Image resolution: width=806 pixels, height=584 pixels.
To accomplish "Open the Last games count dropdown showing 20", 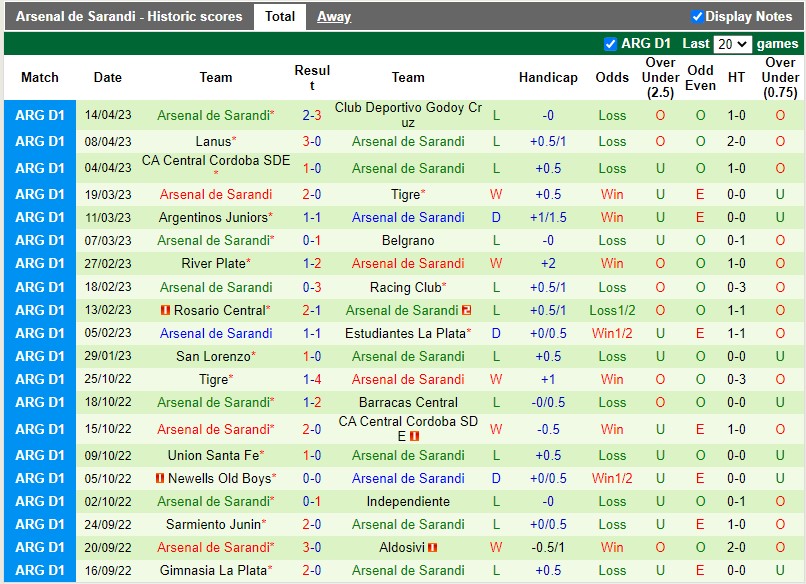I will pos(732,43).
